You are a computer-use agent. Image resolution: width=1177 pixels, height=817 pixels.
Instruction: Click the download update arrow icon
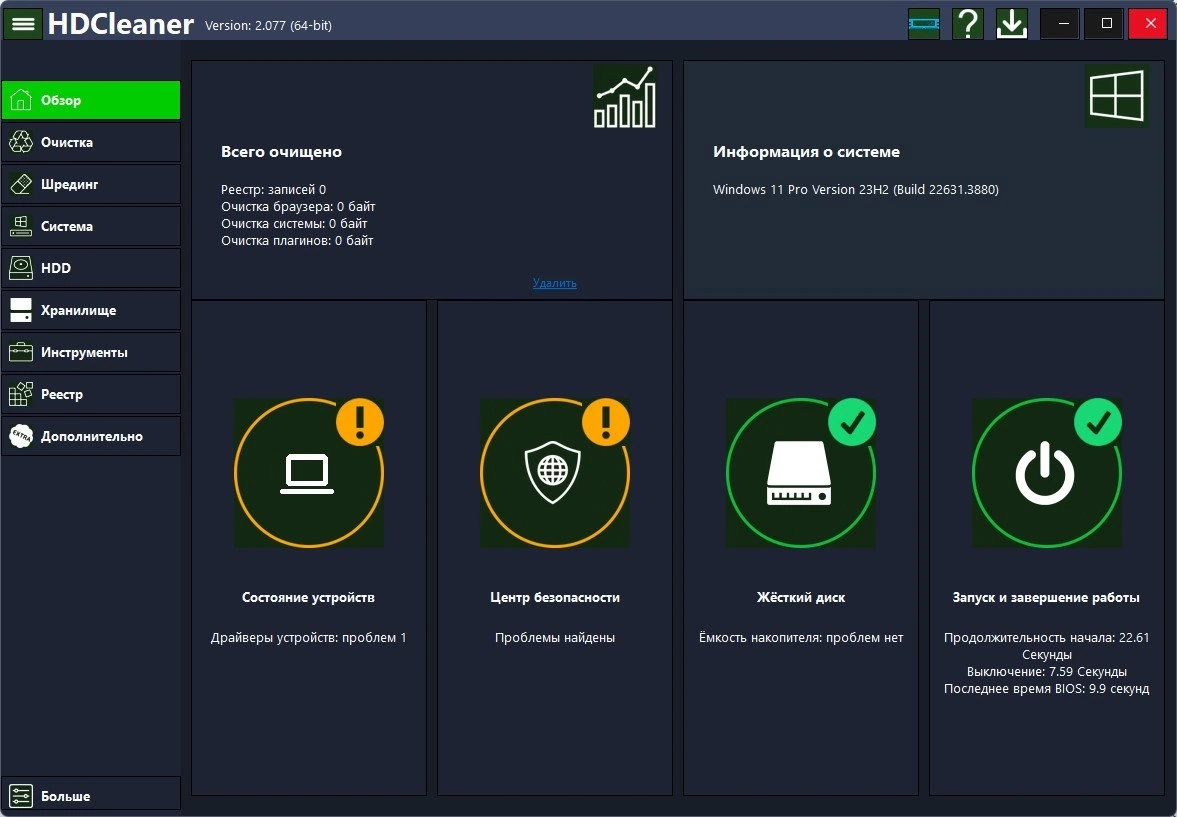(x=1012, y=24)
